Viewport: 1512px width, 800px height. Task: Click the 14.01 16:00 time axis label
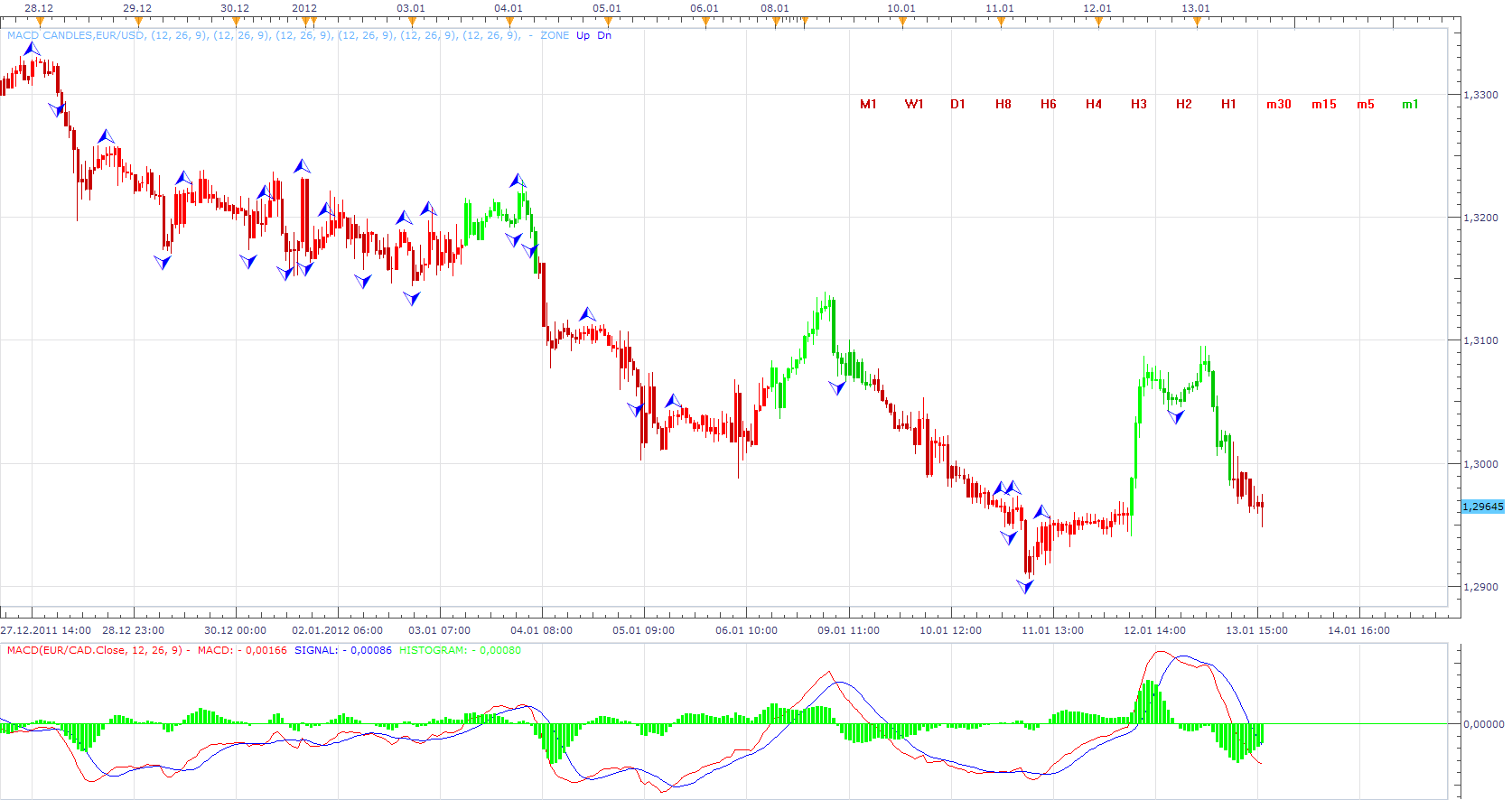pyautogui.click(x=1359, y=630)
